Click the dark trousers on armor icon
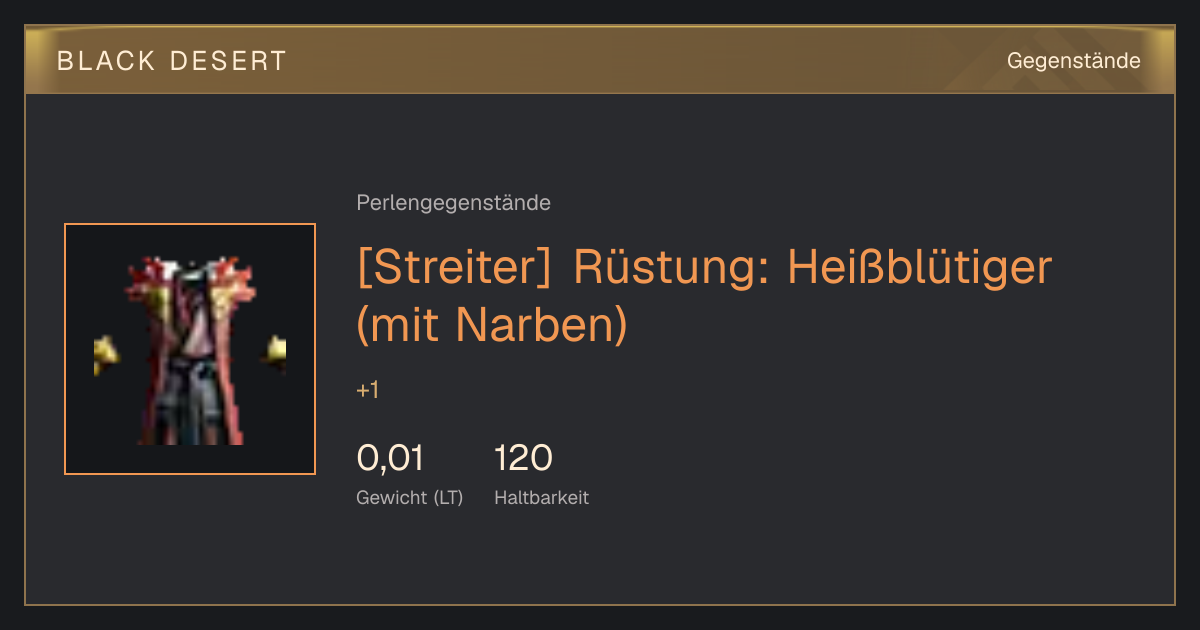Viewport: 1200px width, 630px height. [190, 399]
